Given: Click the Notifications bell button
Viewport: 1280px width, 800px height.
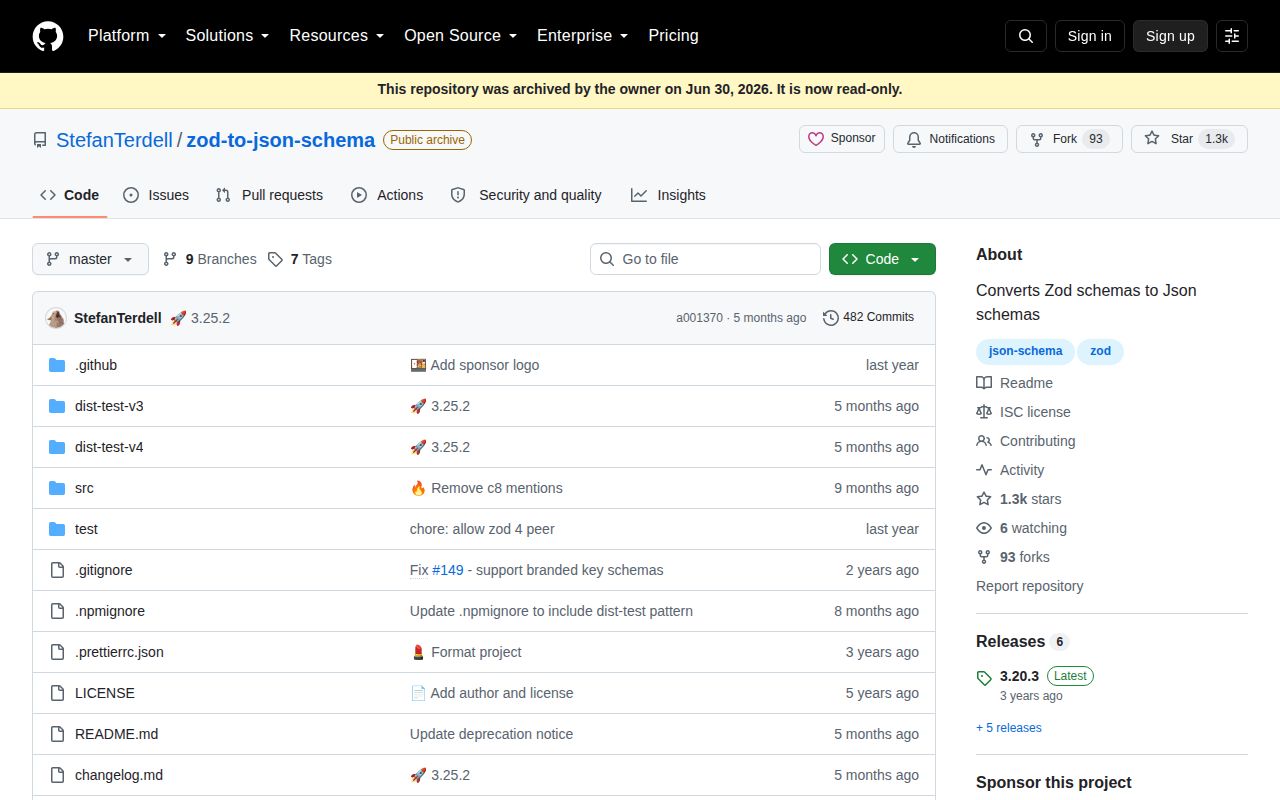Looking at the screenshot, I should point(951,139).
